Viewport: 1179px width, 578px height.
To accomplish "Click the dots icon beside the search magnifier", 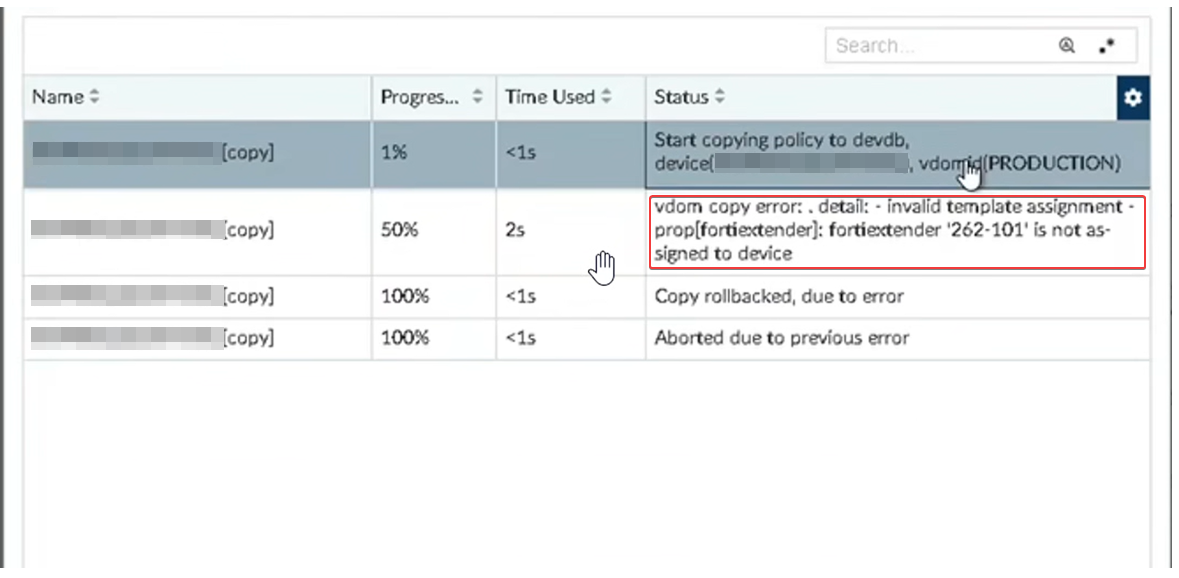I will pos(1106,46).
